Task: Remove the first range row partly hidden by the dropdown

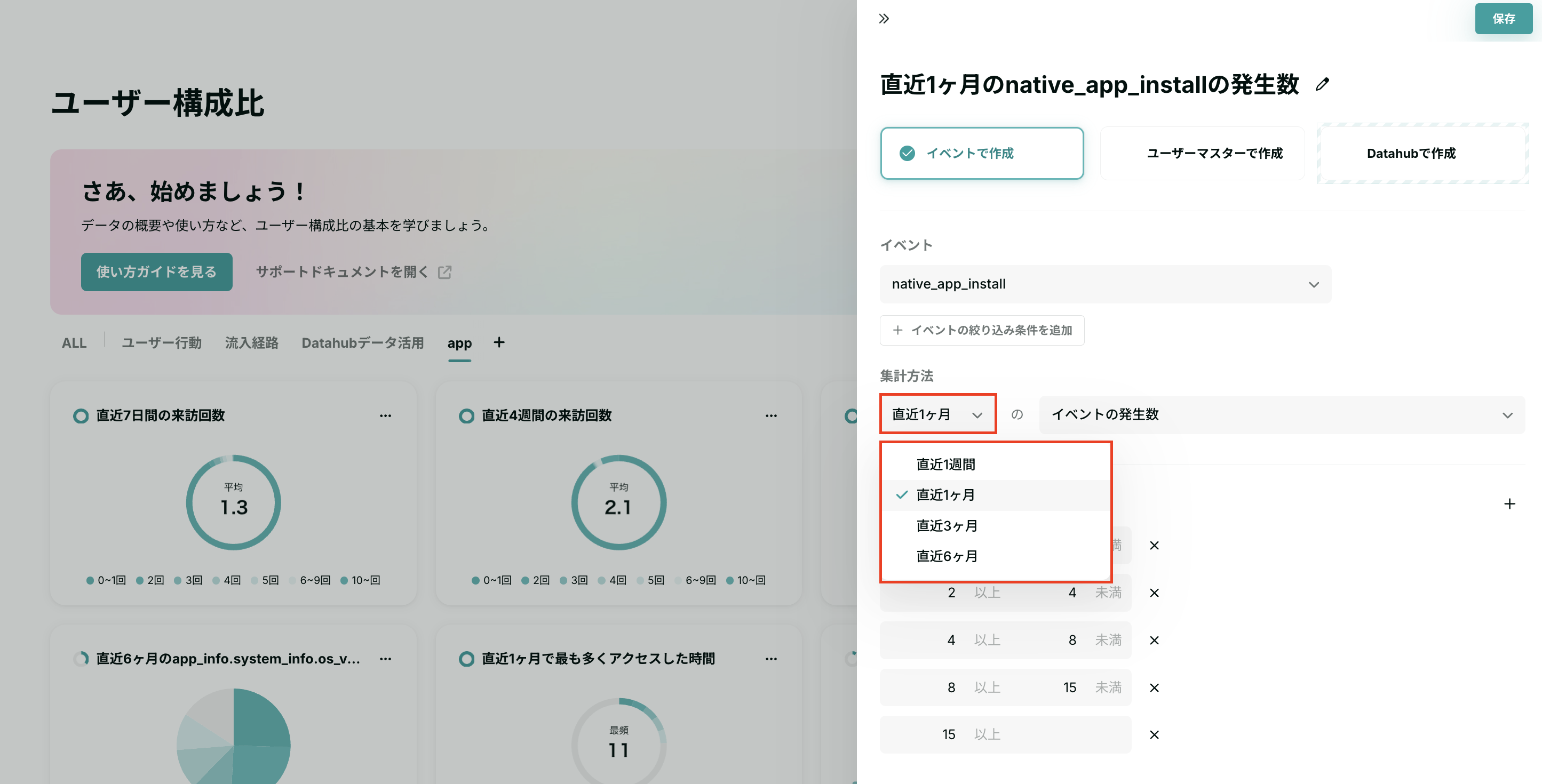Action: click(x=1154, y=545)
